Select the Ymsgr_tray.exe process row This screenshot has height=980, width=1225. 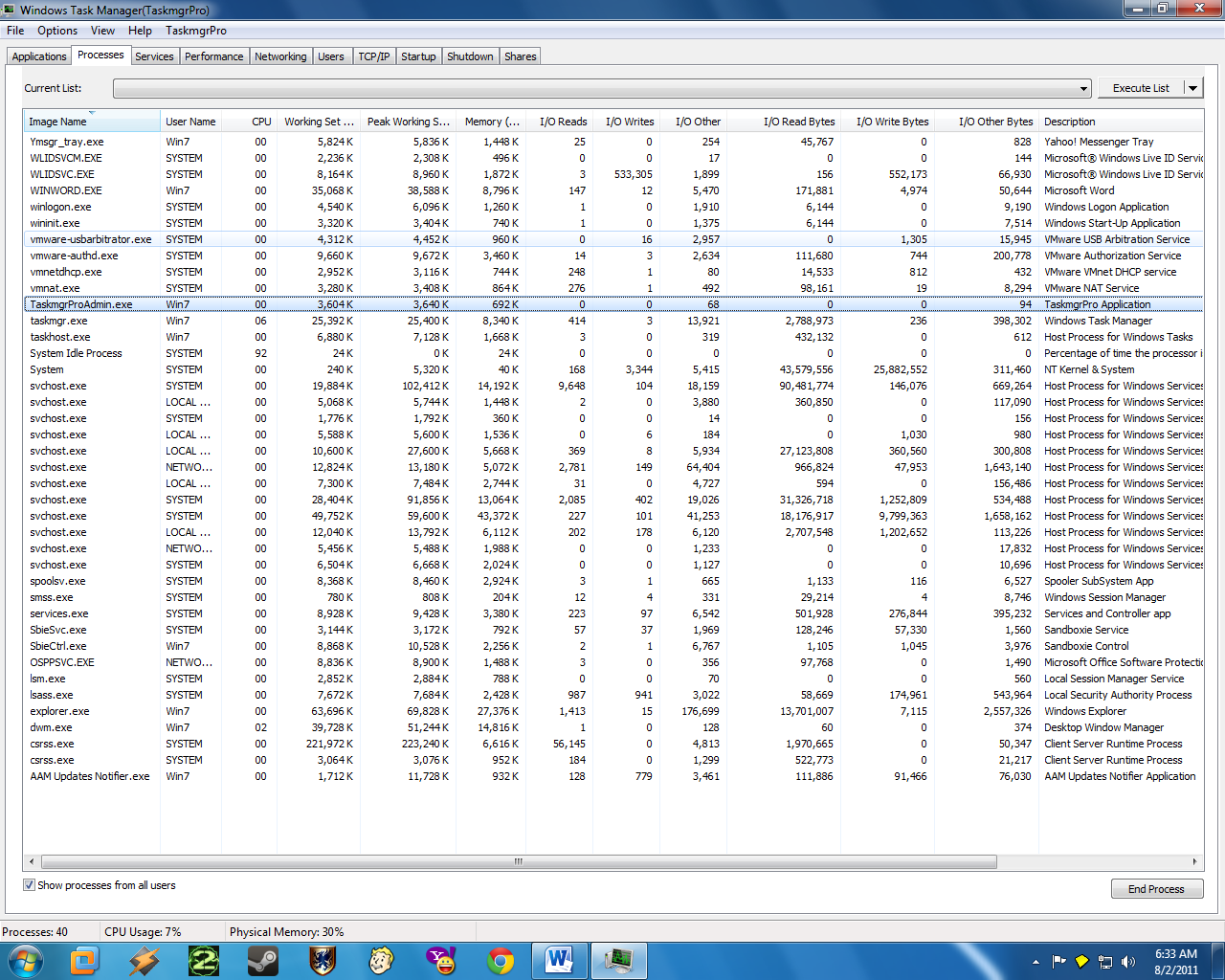[613, 142]
